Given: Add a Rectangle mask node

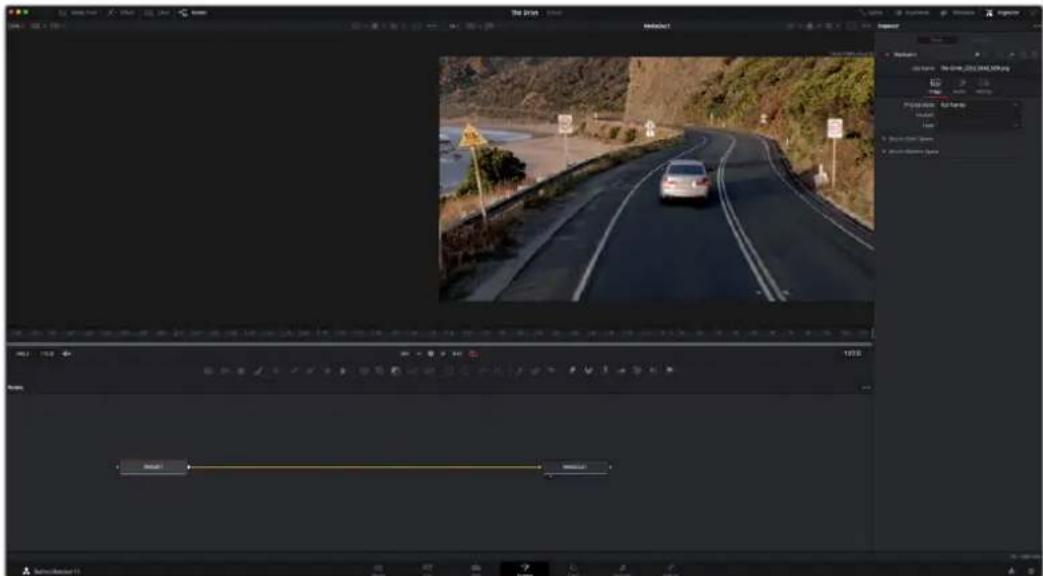Looking at the screenshot, I should pyautogui.click(x=448, y=370).
